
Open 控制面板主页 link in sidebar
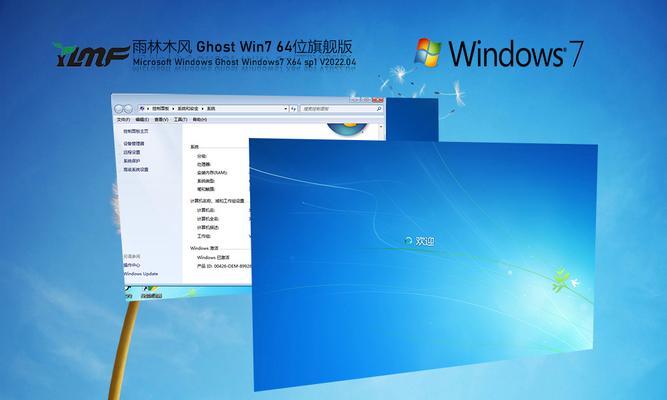(x=136, y=131)
